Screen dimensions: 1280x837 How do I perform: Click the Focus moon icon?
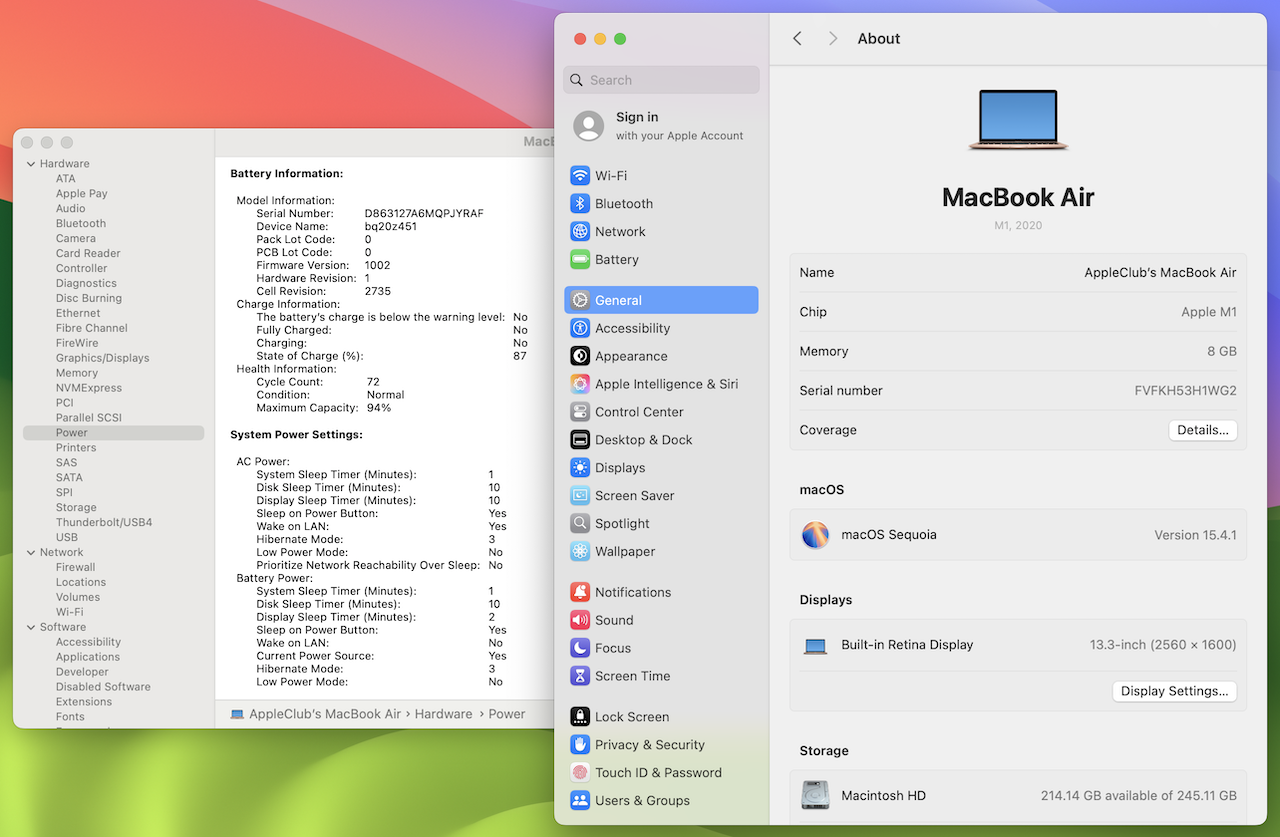coord(580,648)
